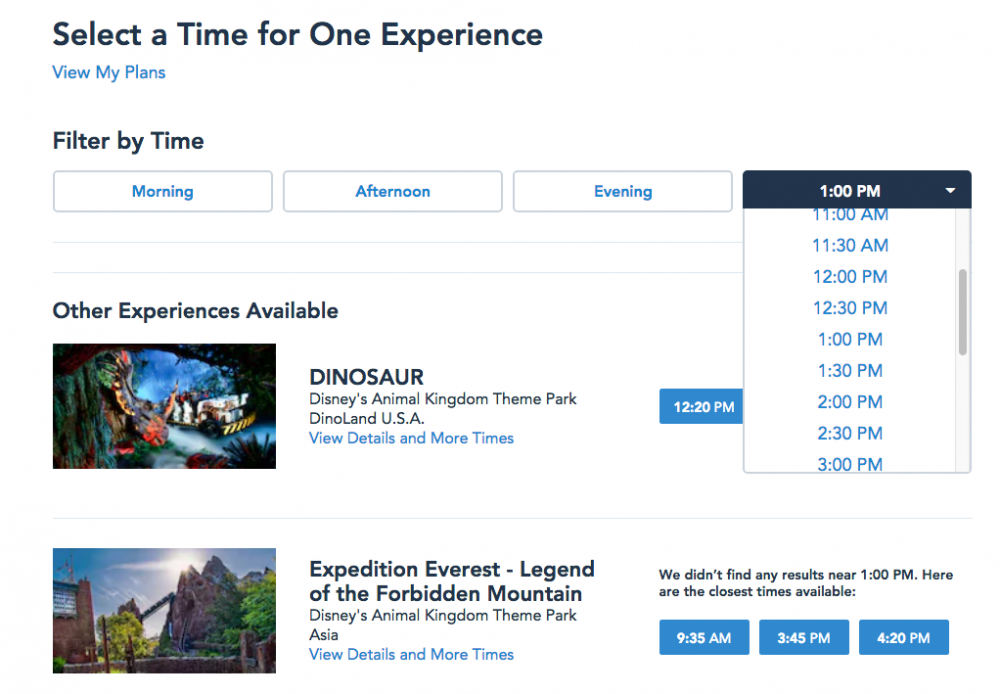Select 1:00 PM in the dropdown list
Image resolution: width=1000 pixels, height=694 pixels.
tap(850, 339)
